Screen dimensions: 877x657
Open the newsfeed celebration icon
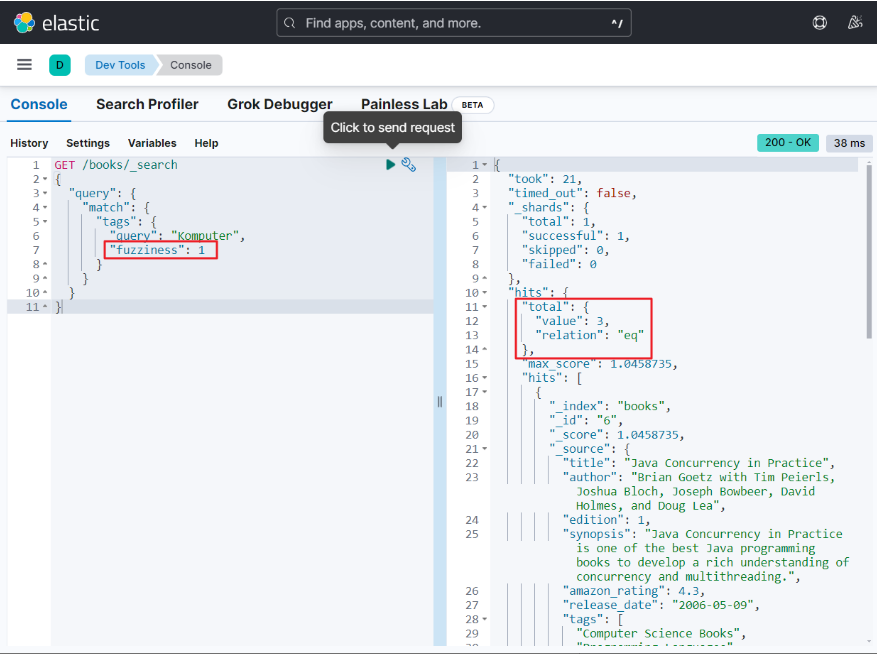(x=855, y=23)
